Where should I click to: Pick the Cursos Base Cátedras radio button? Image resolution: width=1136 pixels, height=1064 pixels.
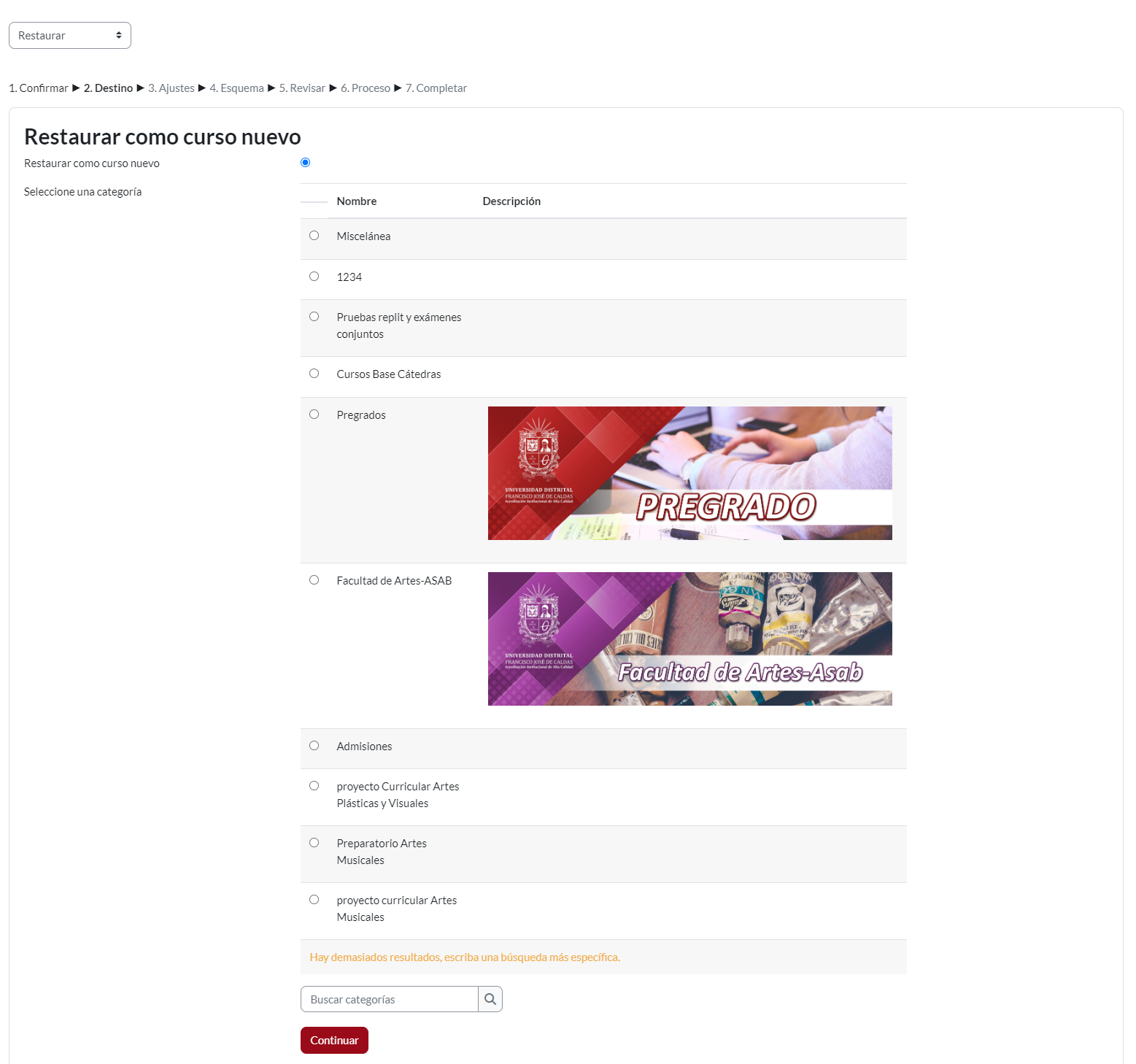314,374
